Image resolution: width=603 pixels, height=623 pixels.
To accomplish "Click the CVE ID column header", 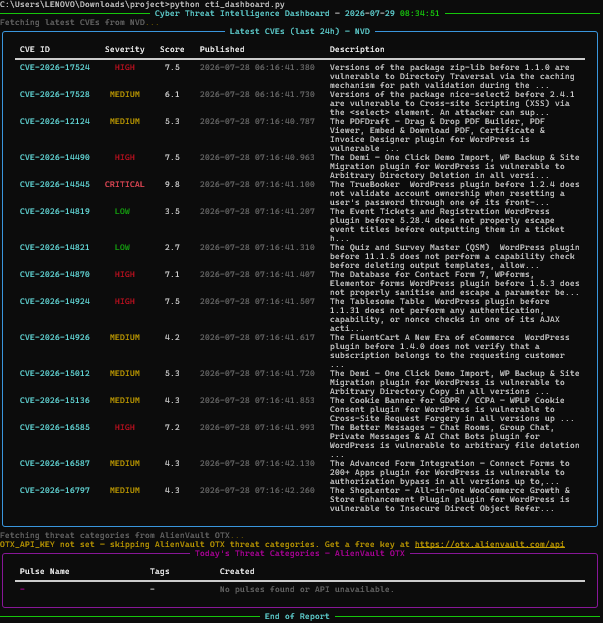I will [x=35, y=49].
